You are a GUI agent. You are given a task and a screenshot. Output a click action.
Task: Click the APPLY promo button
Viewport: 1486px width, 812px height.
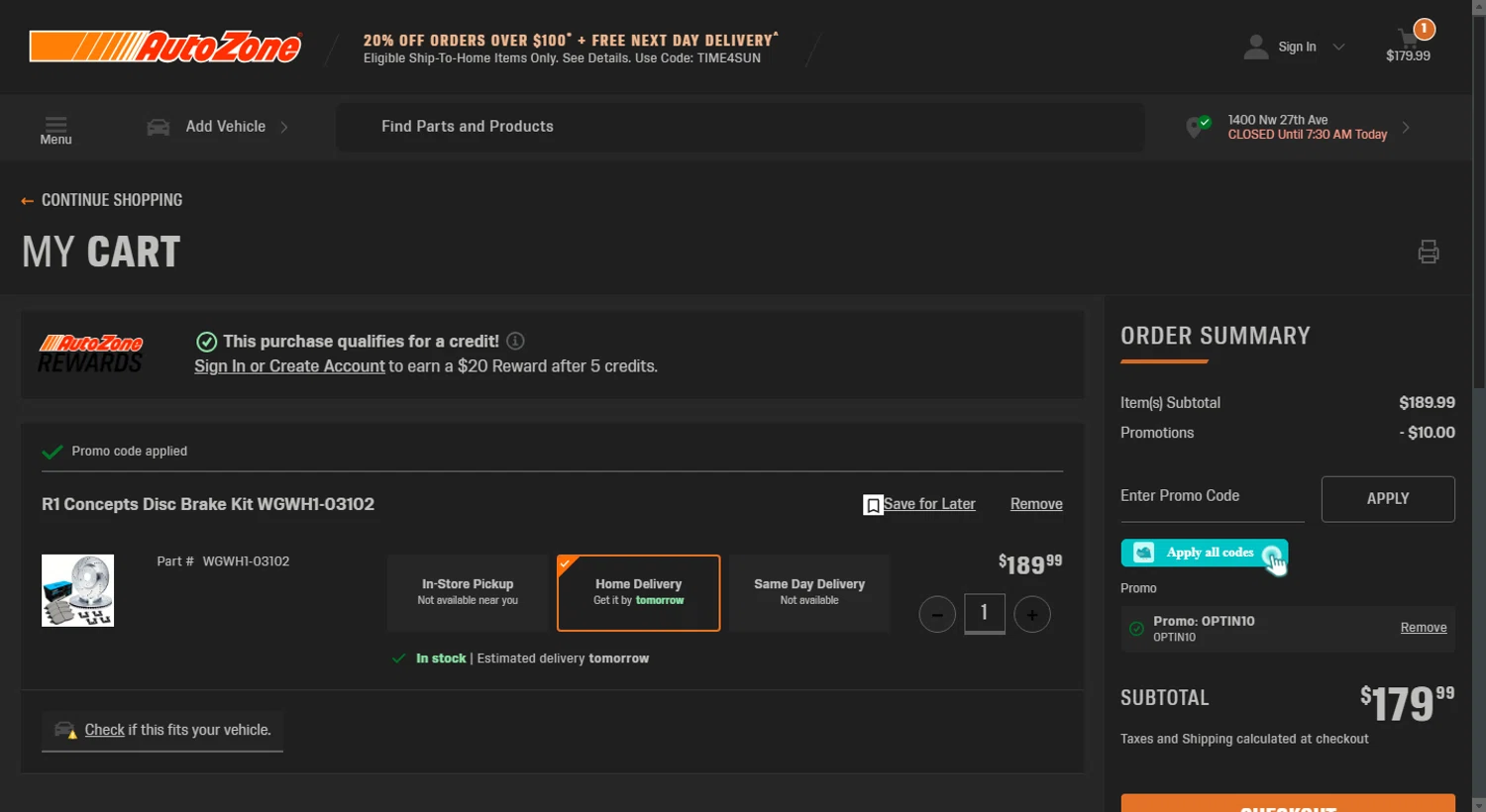(x=1388, y=499)
